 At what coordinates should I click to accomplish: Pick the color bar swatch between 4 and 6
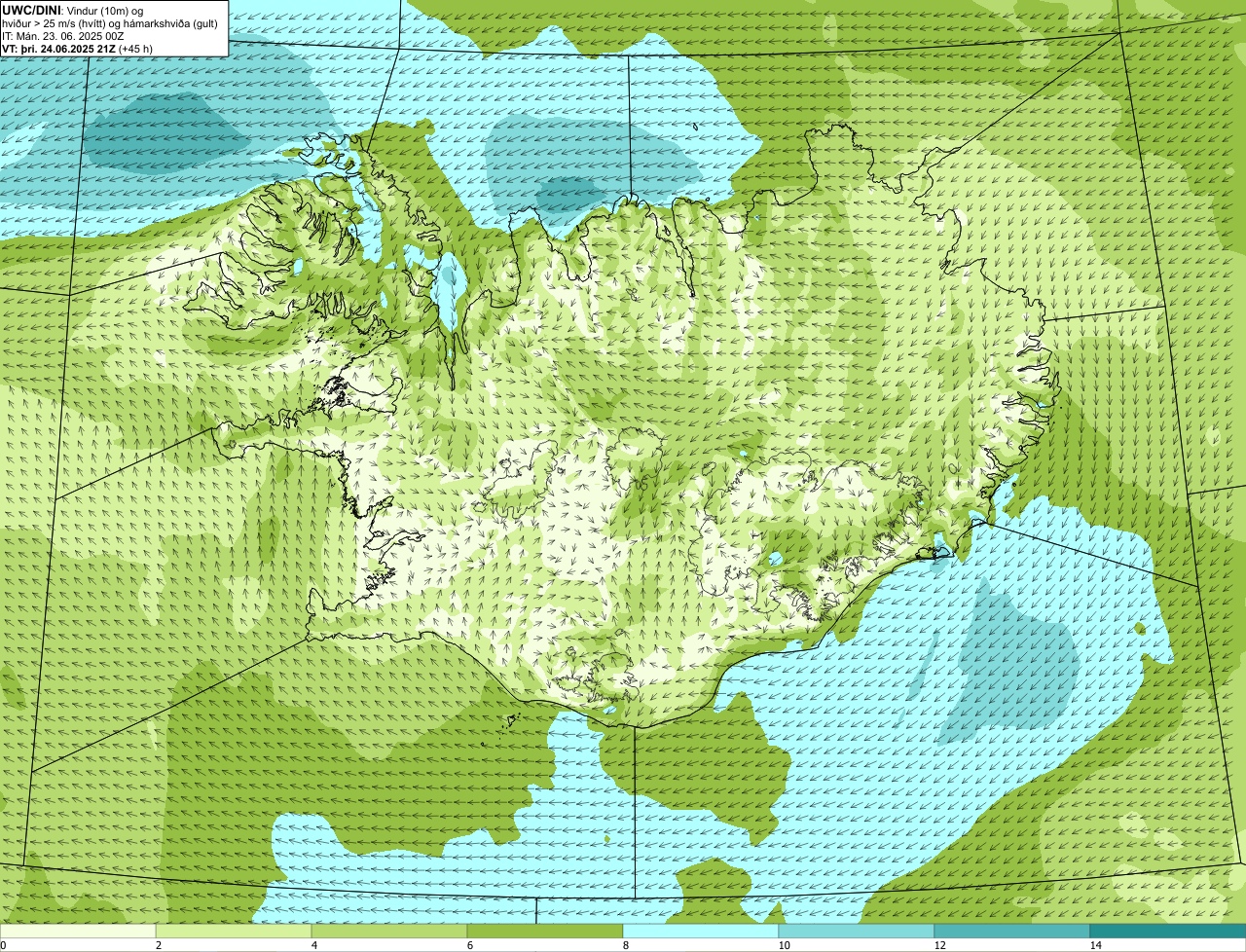(x=389, y=931)
